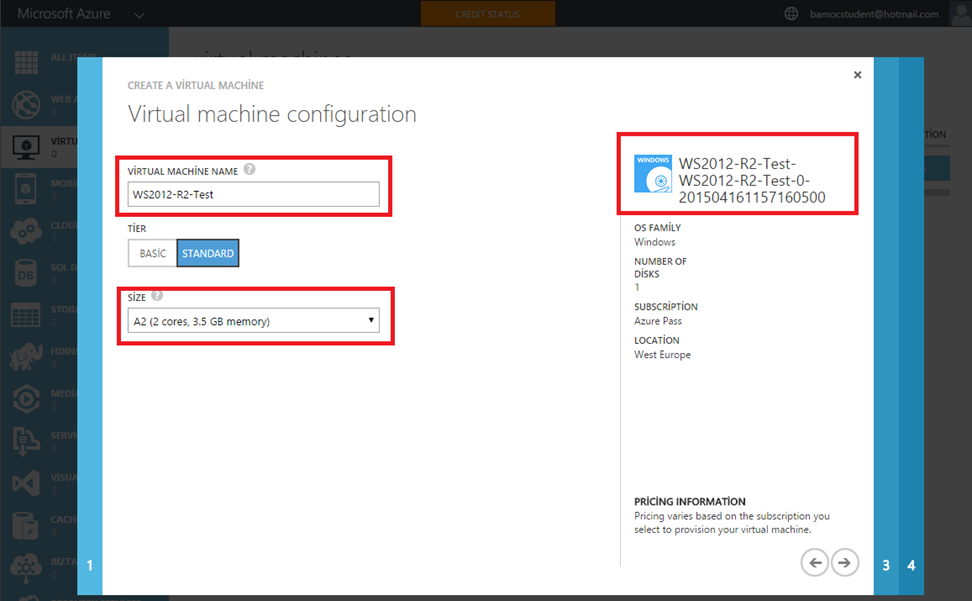The width and height of the screenshot is (972, 601).
Task: Open the HDInsight elephant icon
Action: [26, 357]
